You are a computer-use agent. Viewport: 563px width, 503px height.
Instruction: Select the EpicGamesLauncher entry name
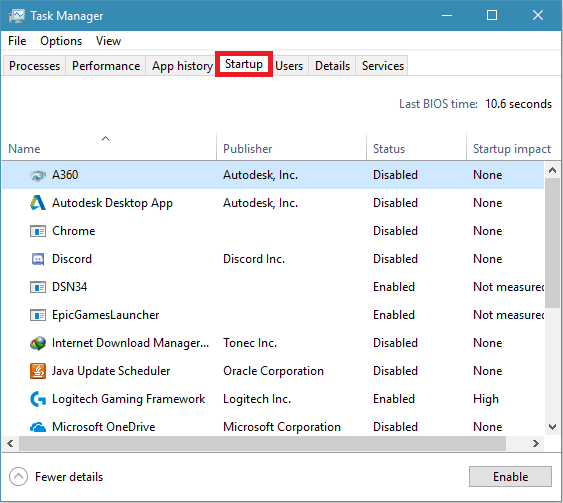[x=106, y=315]
